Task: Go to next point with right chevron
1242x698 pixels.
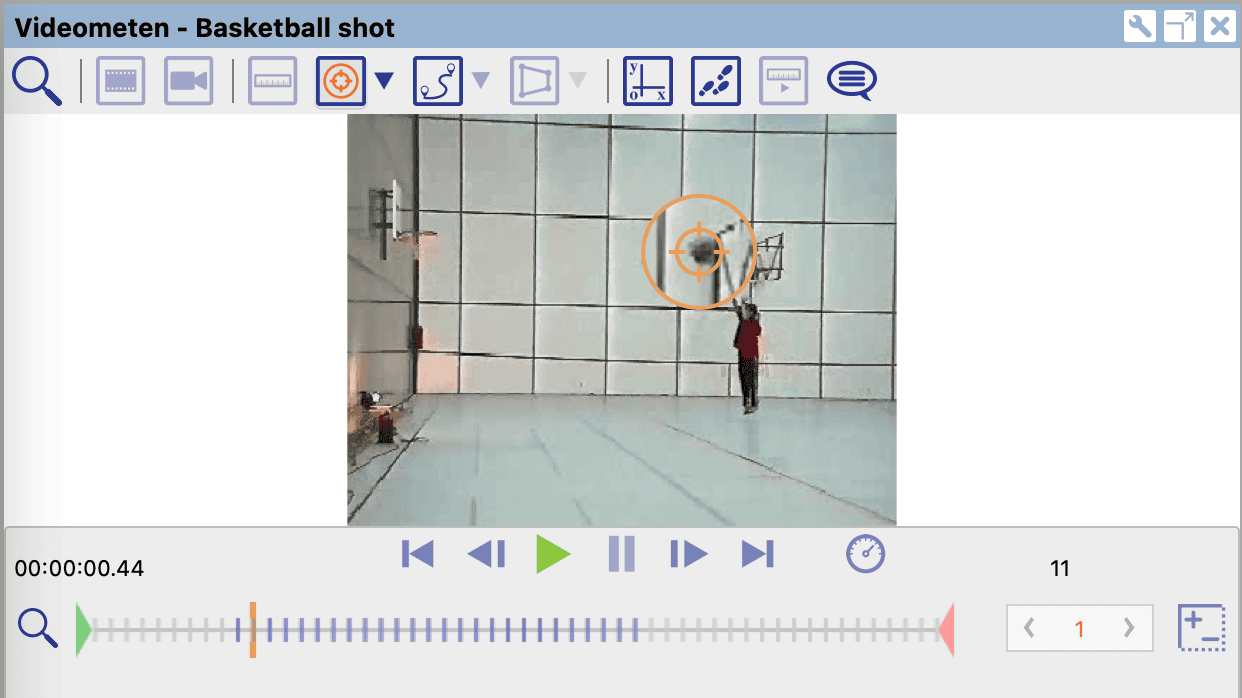Action: click(x=1129, y=628)
